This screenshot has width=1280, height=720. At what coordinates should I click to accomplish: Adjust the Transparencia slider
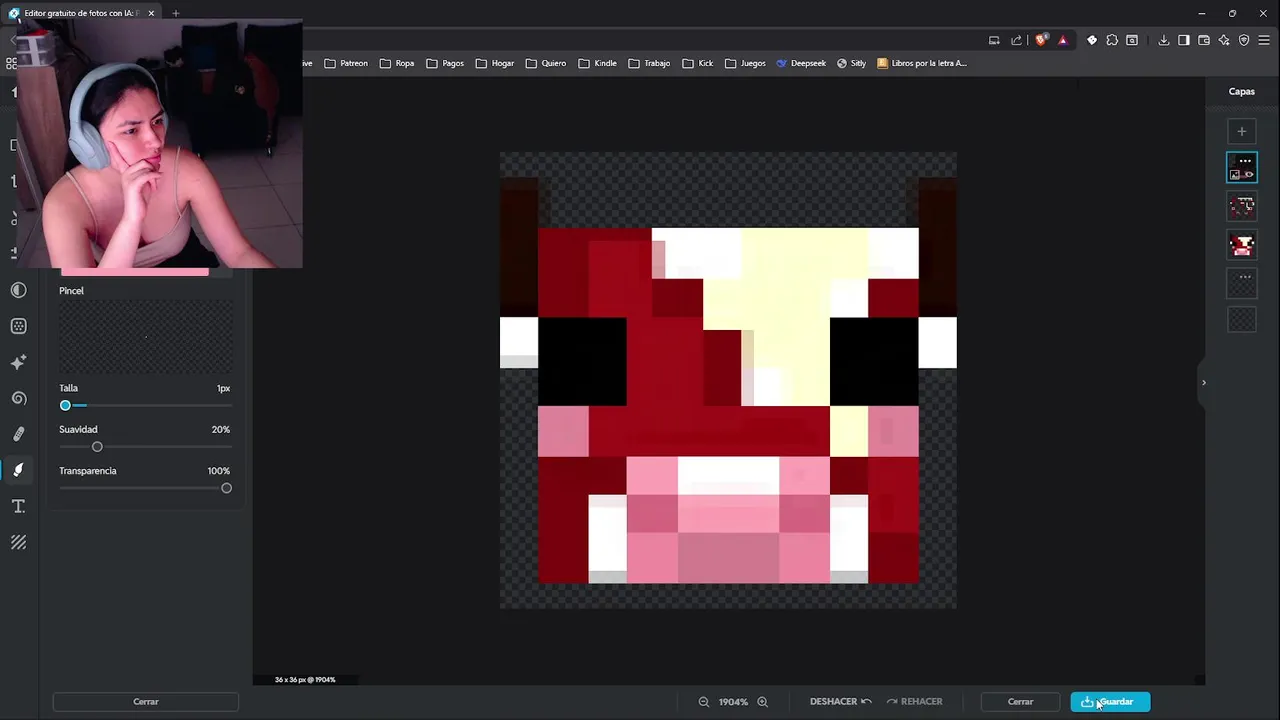tap(146, 488)
